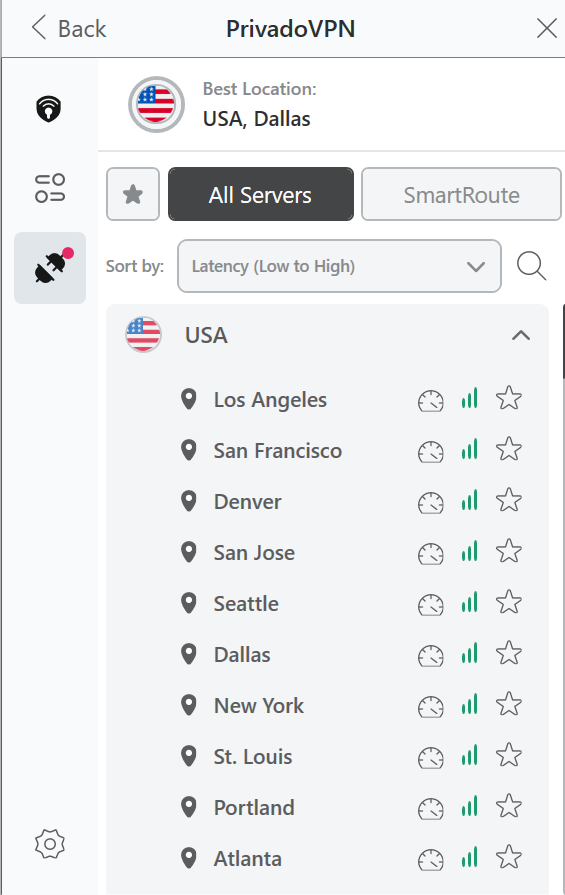Switch to SmartRoute tab
Screen dimensions: 565x895
tap(461, 194)
